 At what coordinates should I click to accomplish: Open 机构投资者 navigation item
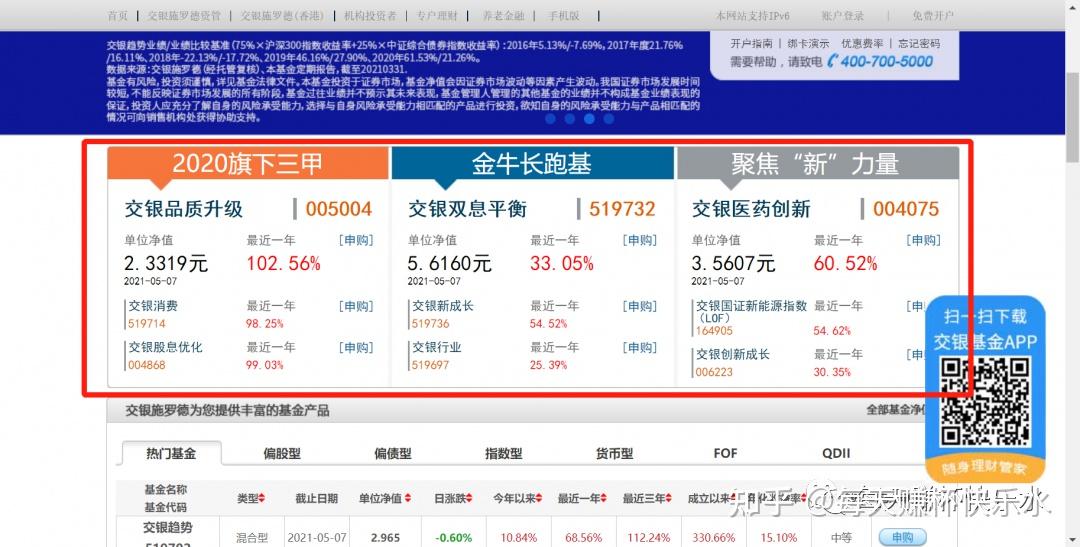370,15
